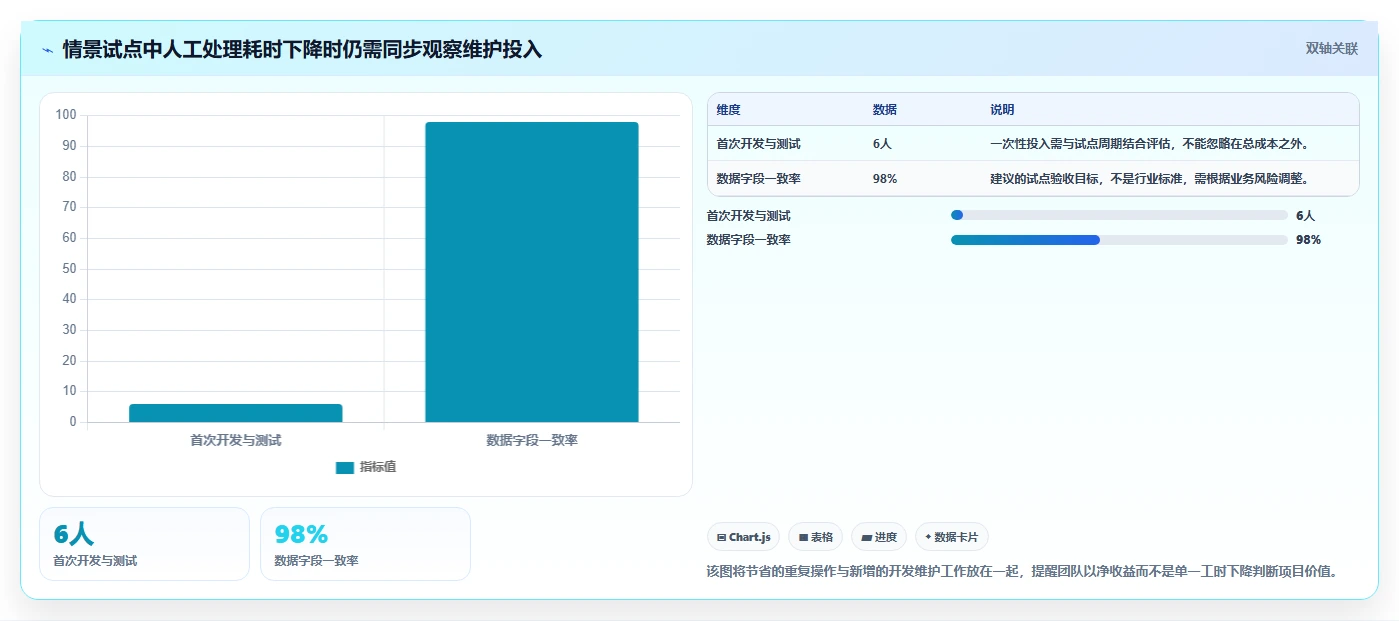Click the 数据 column header
Screen dimensions: 1399x621
[884, 110]
